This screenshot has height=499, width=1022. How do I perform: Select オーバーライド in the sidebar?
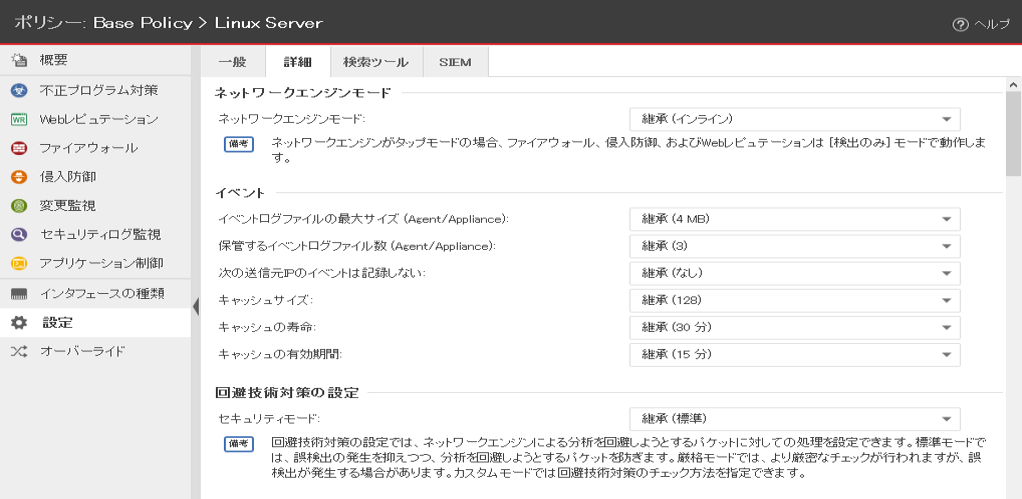click(x=82, y=352)
